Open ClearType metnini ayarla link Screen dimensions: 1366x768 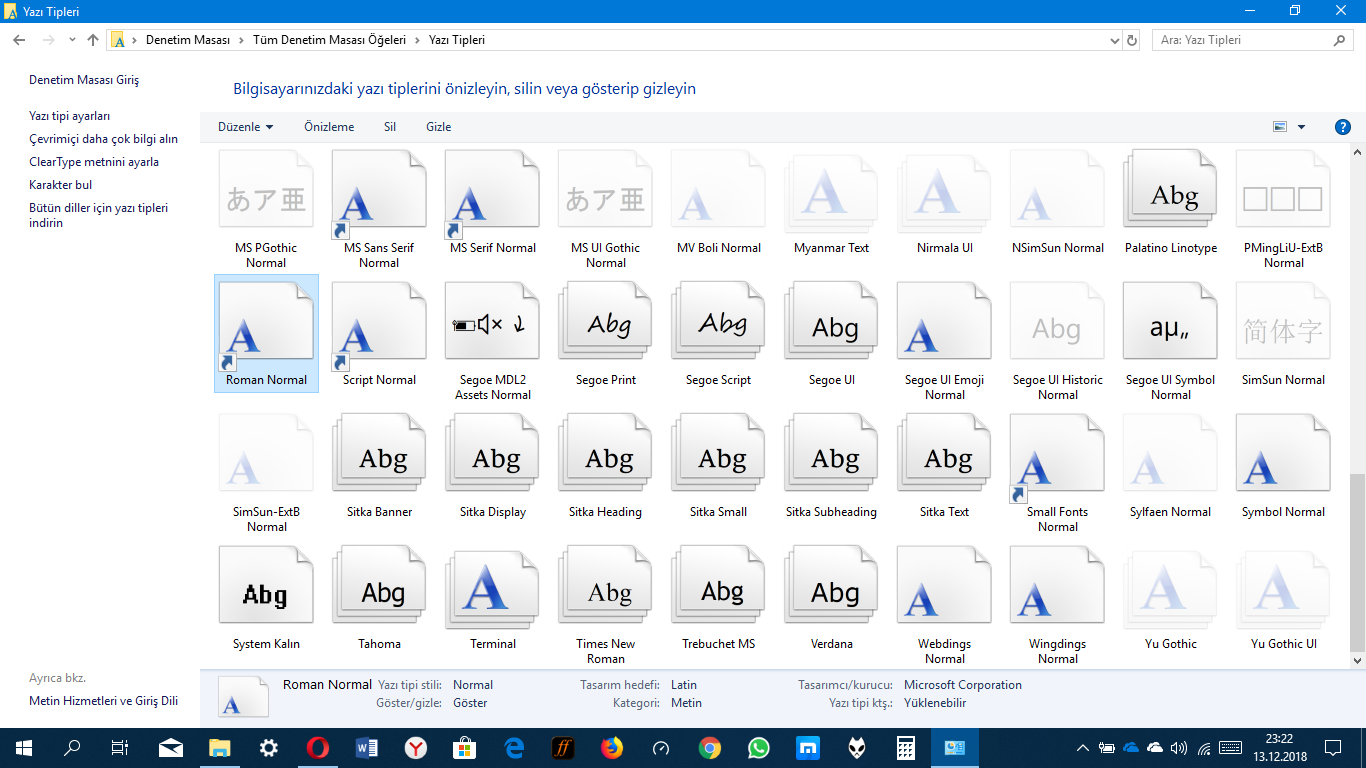(x=94, y=162)
